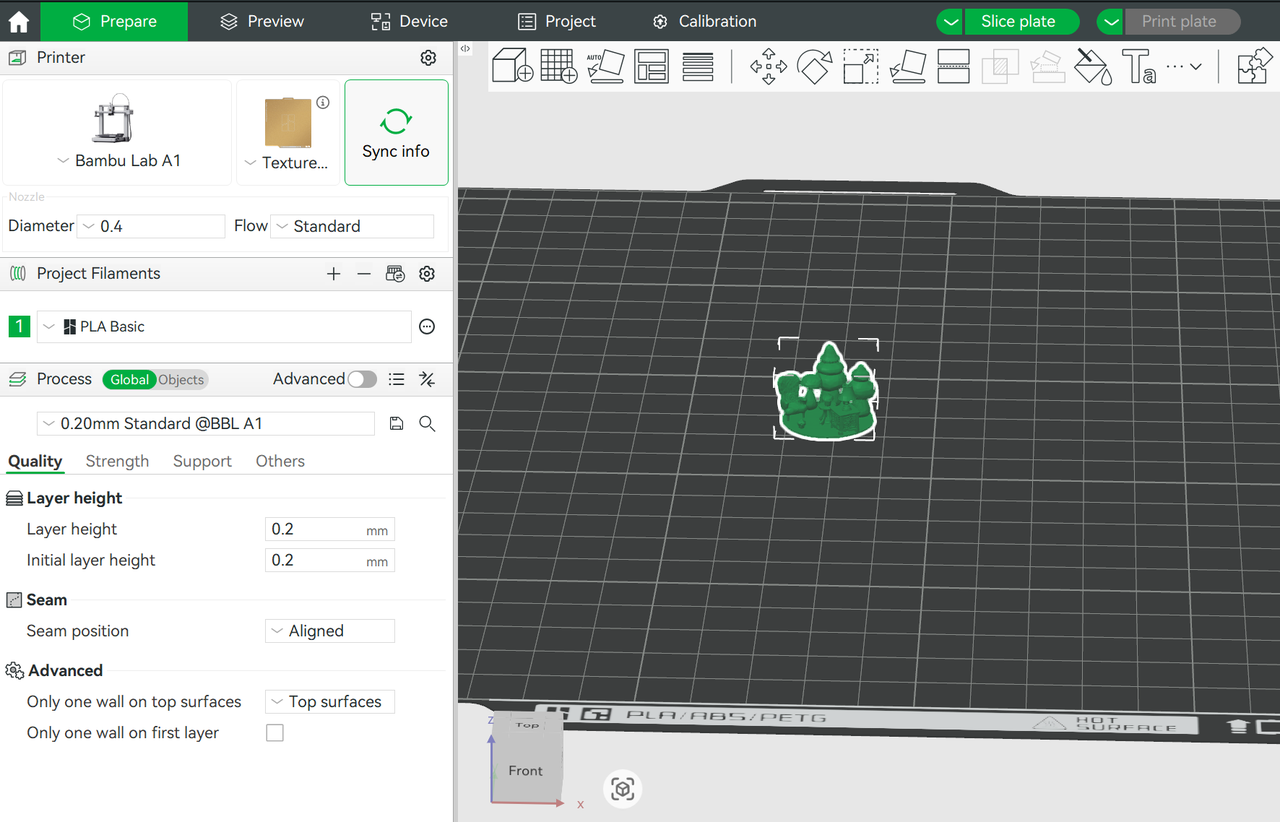Screen dimensions: 1280x822
Task: Open the Seam position dropdown
Action: pyautogui.click(x=330, y=631)
